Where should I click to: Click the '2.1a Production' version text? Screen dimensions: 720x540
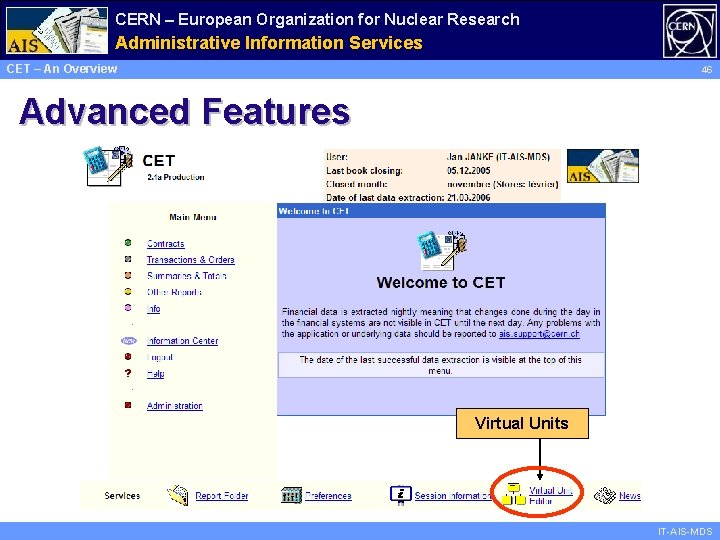(176, 177)
